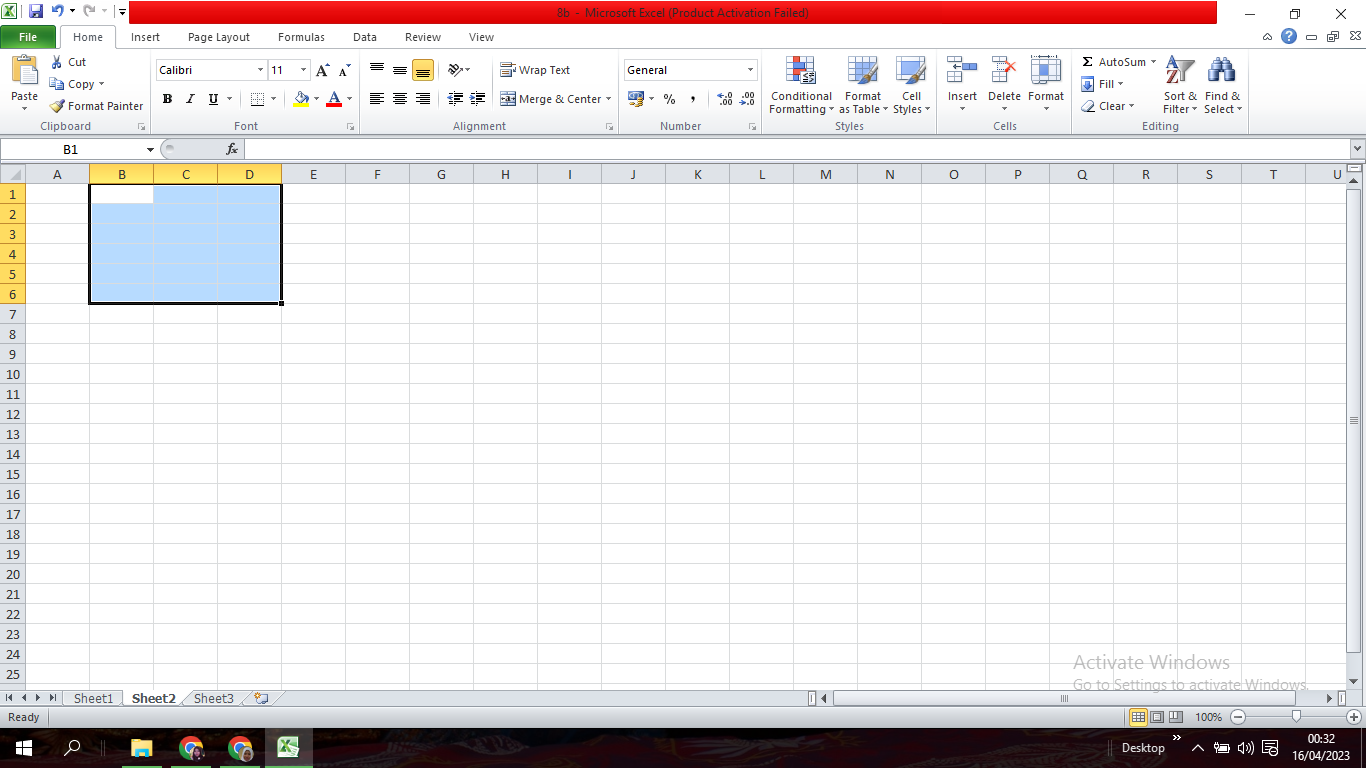Click the Insert cells icon
1366x768 pixels.
(x=962, y=70)
